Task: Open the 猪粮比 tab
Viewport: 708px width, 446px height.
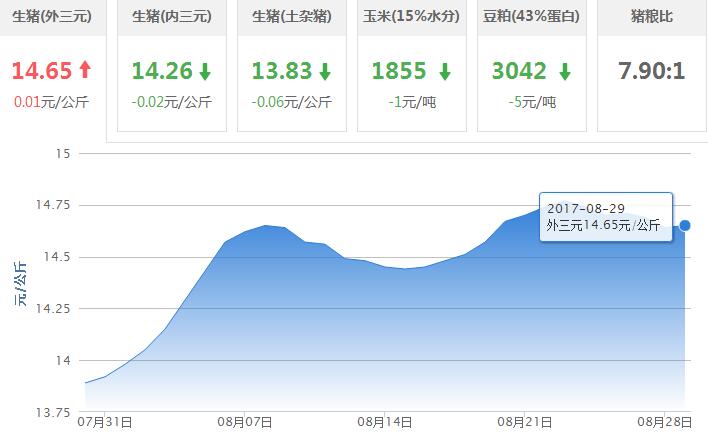Action: [651, 17]
